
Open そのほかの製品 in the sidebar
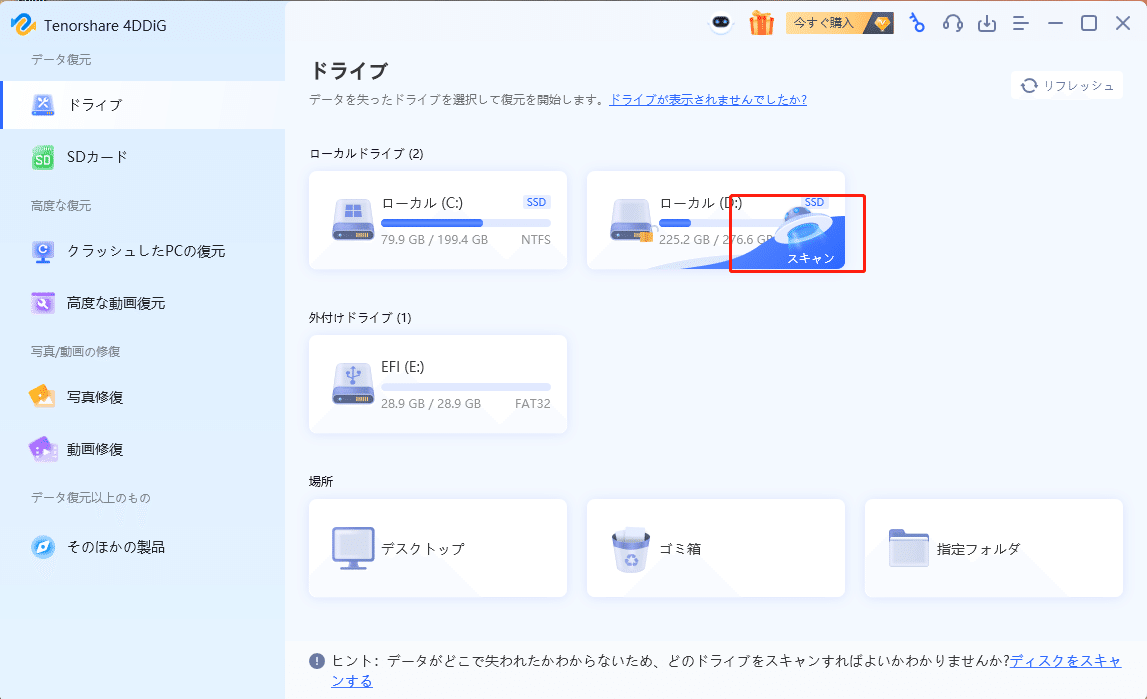(x=143, y=547)
